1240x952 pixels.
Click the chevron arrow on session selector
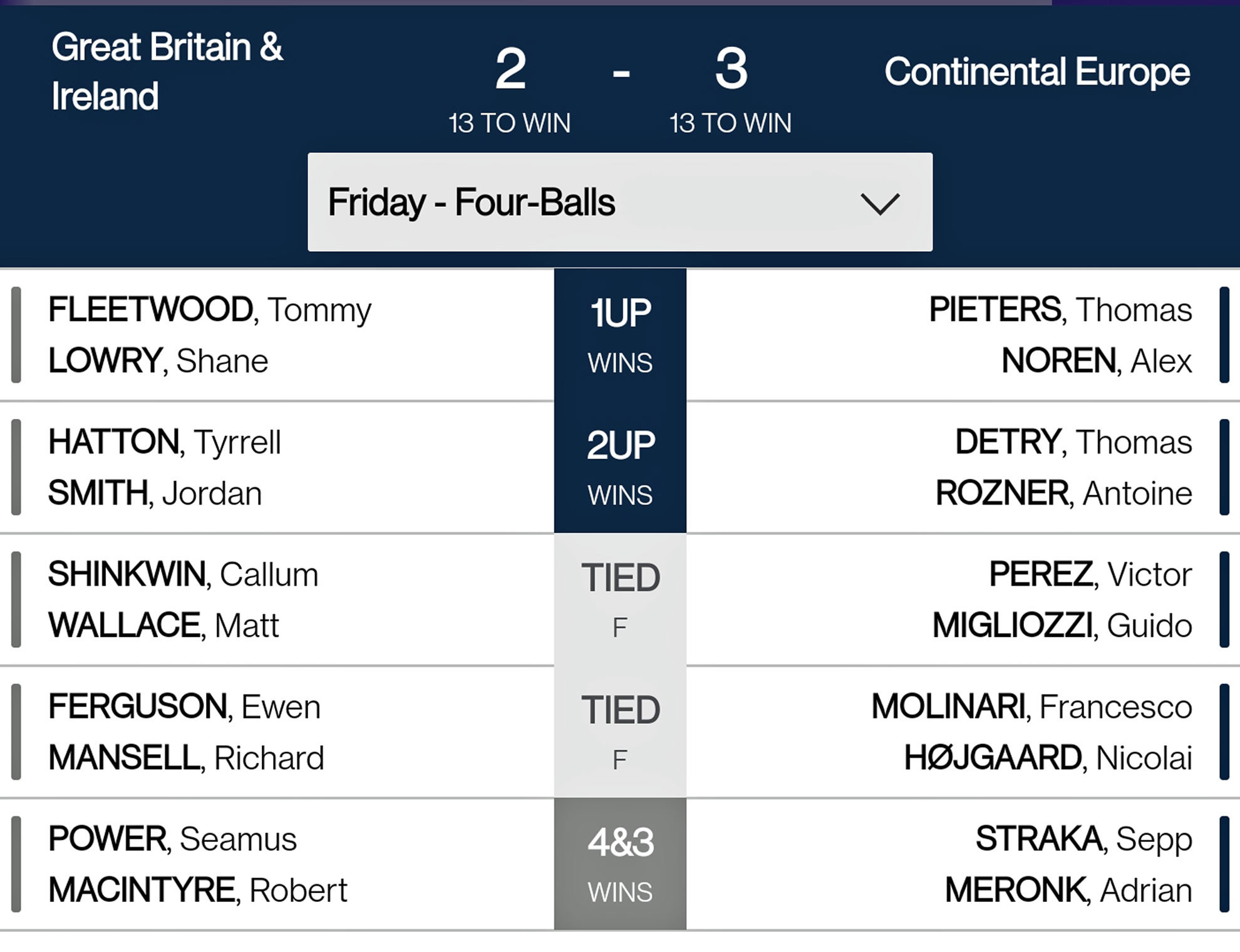(x=879, y=204)
